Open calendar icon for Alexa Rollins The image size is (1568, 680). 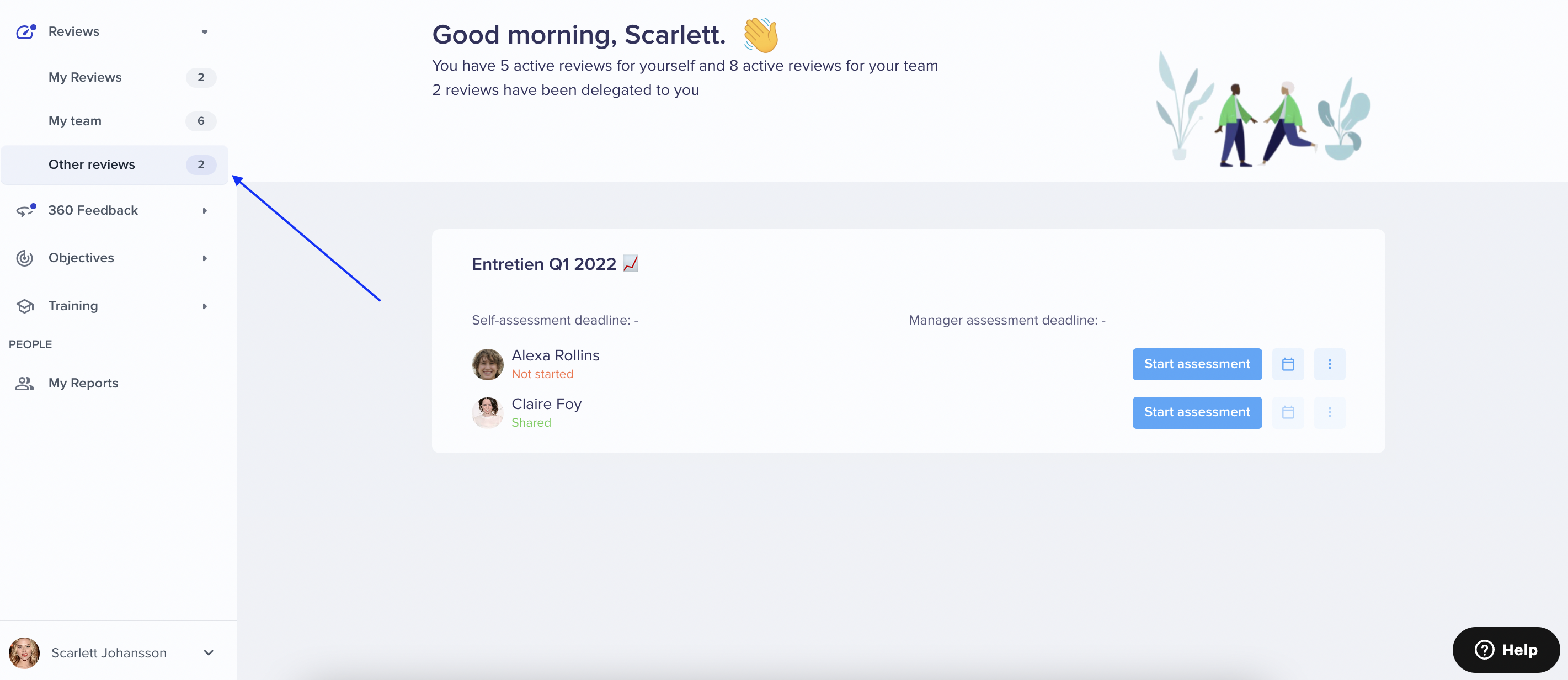point(1288,364)
